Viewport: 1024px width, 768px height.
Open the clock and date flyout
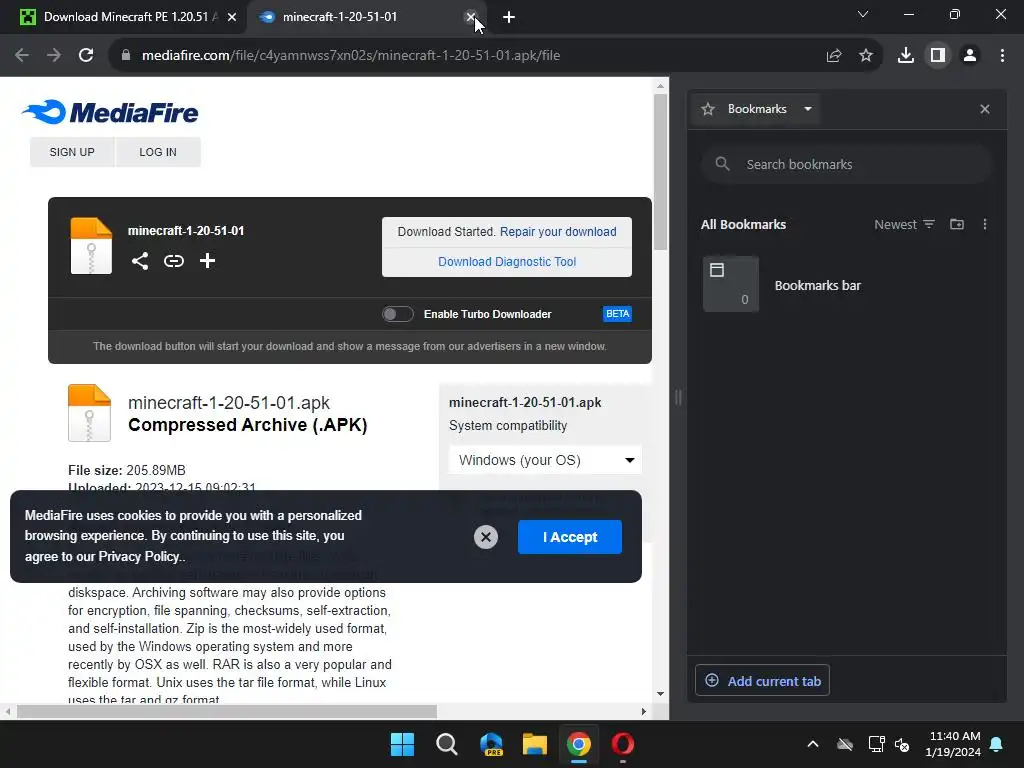tap(953, 744)
